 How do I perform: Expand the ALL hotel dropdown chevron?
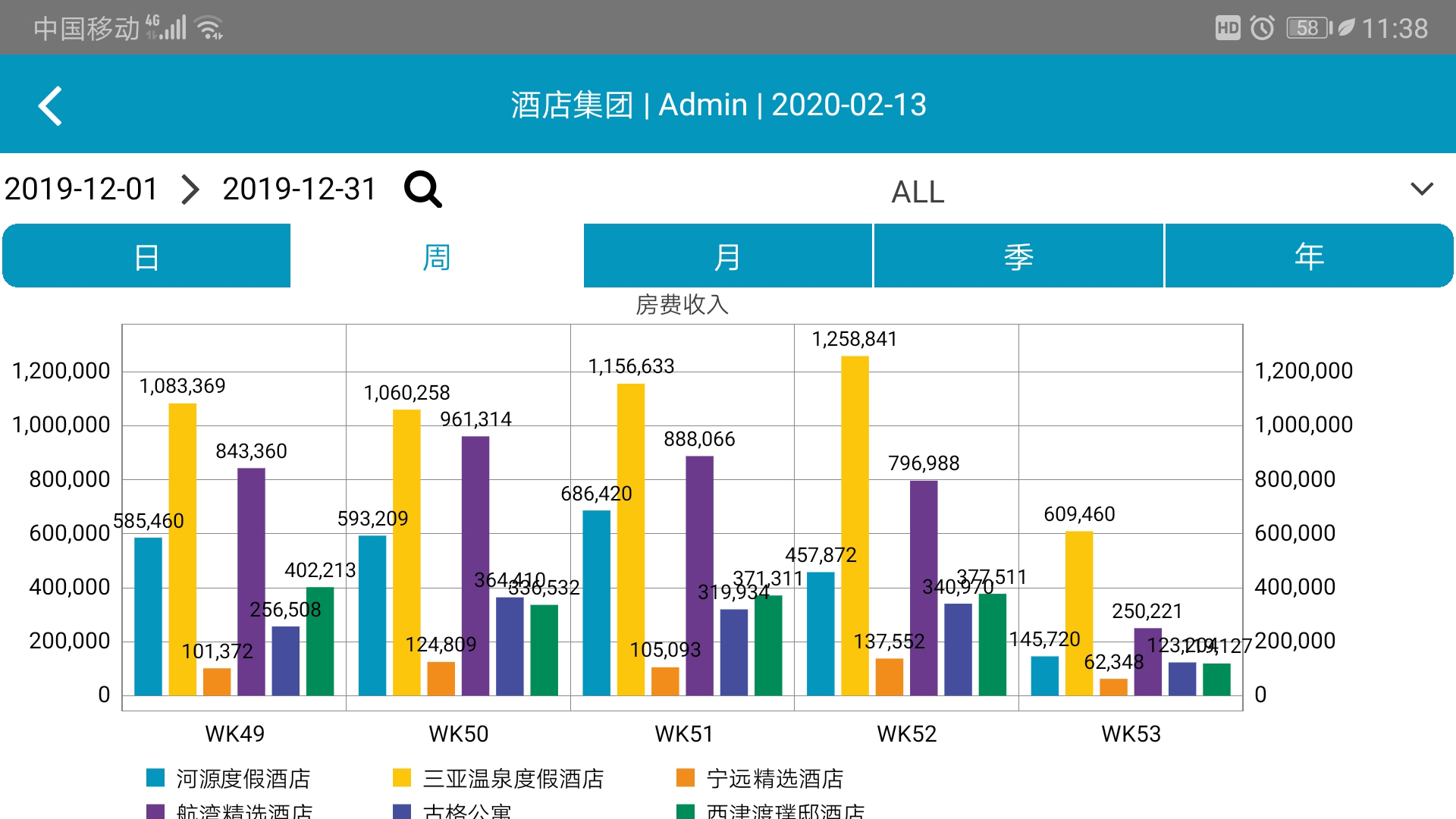coord(1421,189)
